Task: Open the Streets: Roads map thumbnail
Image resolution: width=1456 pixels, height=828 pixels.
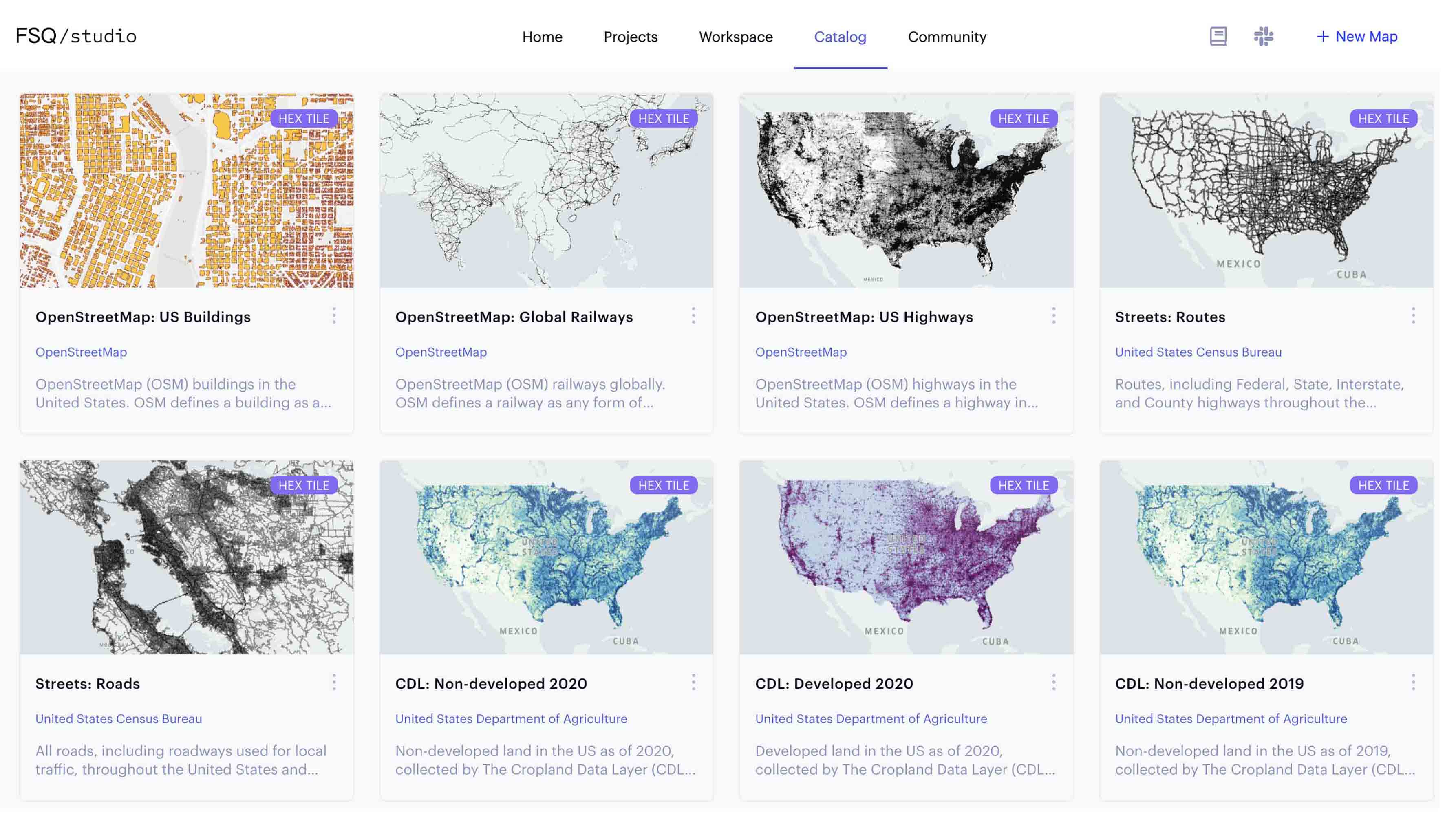Action: (x=187, y=557)
